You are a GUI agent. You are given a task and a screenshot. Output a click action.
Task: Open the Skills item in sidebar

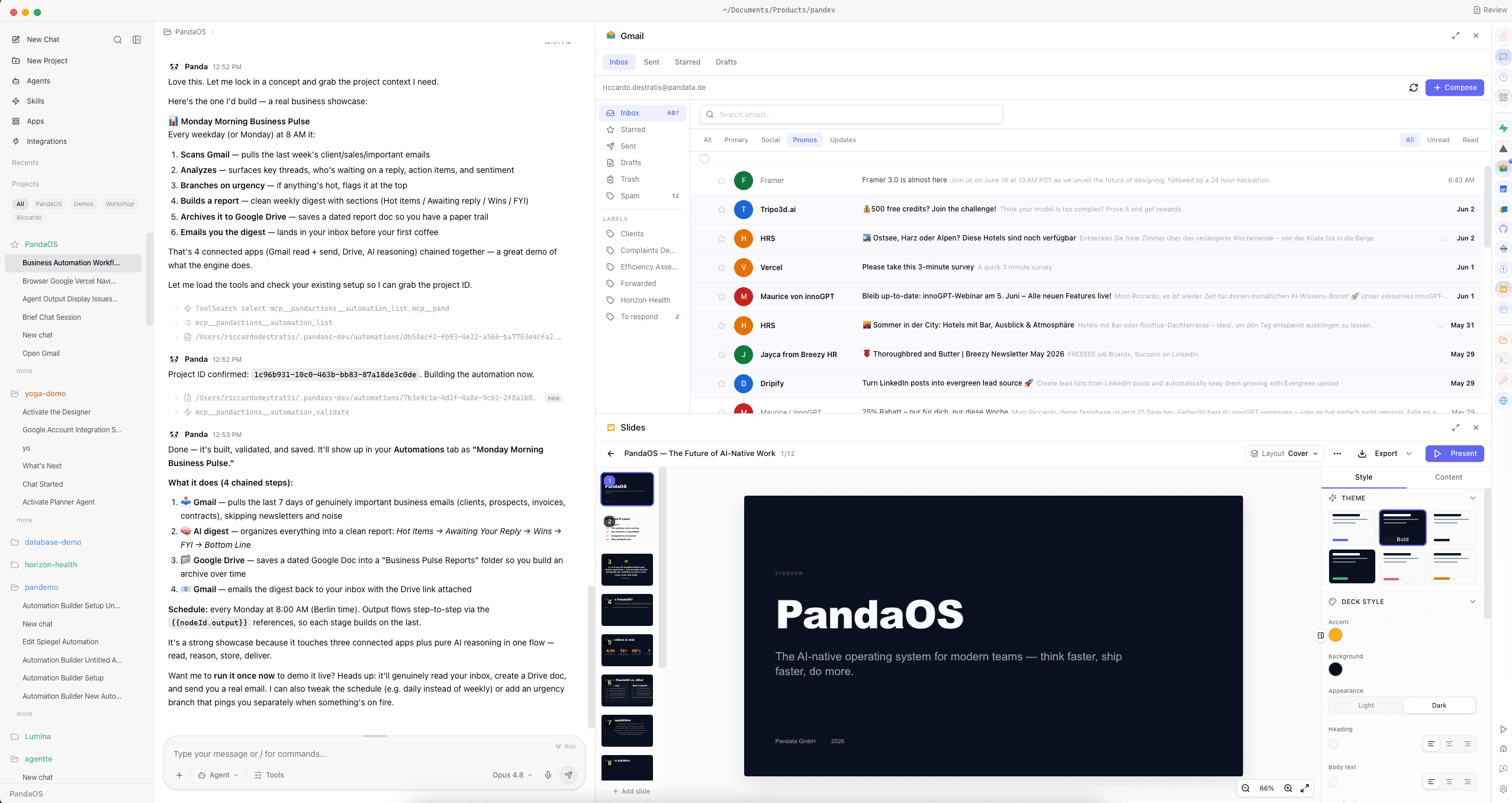click(x=36, y=101)
